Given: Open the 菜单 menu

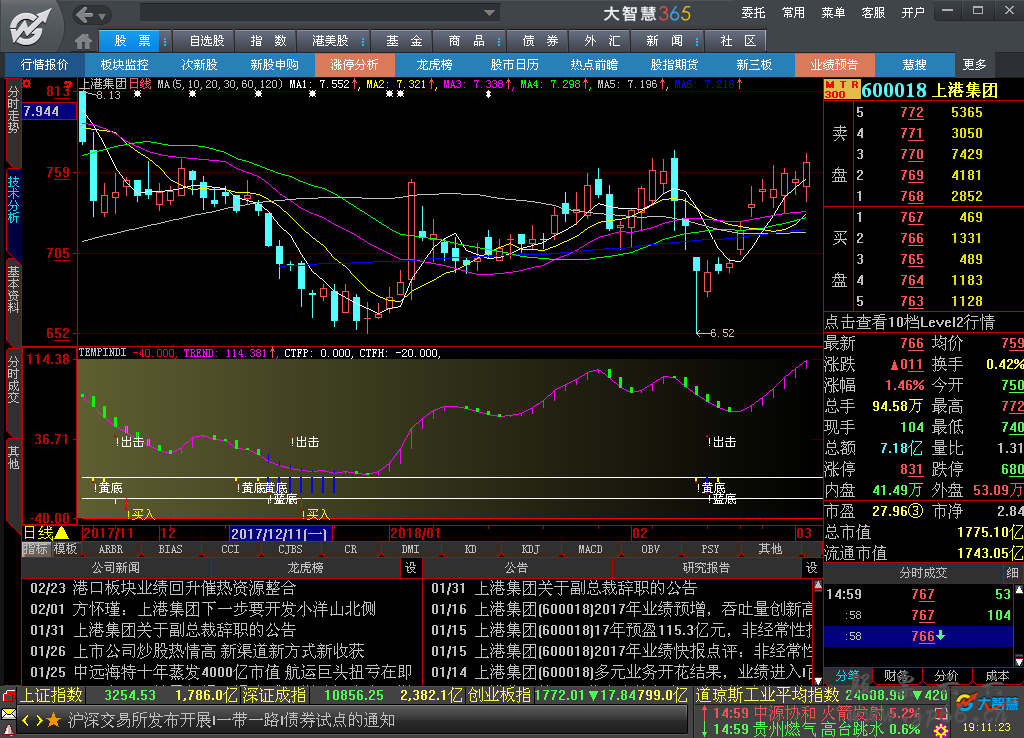Looking at the screenshot, I should tap(833, 12).
